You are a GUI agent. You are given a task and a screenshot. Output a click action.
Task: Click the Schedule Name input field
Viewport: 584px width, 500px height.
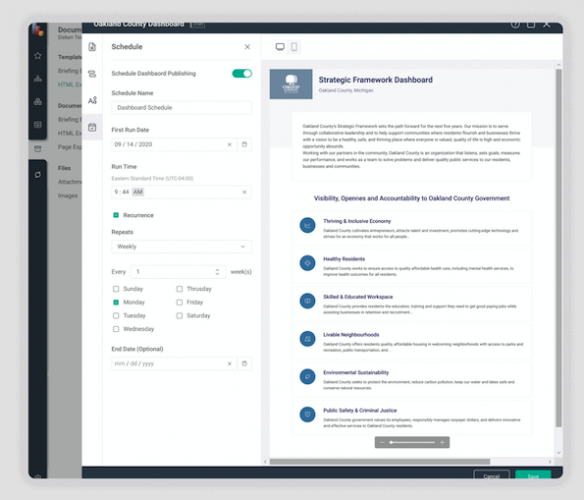click(181, 108)
